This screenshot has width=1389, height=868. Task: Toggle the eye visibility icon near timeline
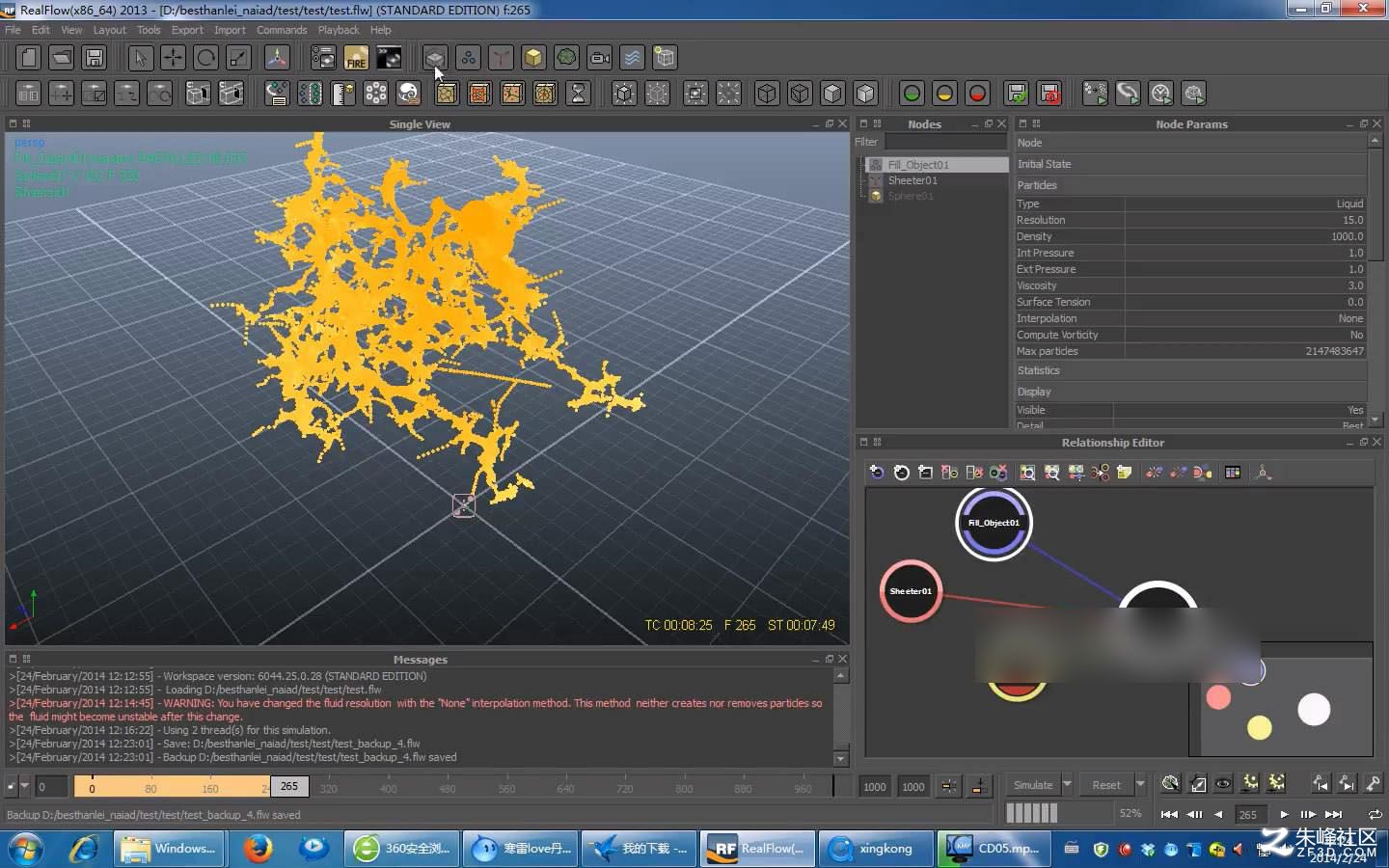(x=1223, y=784)
